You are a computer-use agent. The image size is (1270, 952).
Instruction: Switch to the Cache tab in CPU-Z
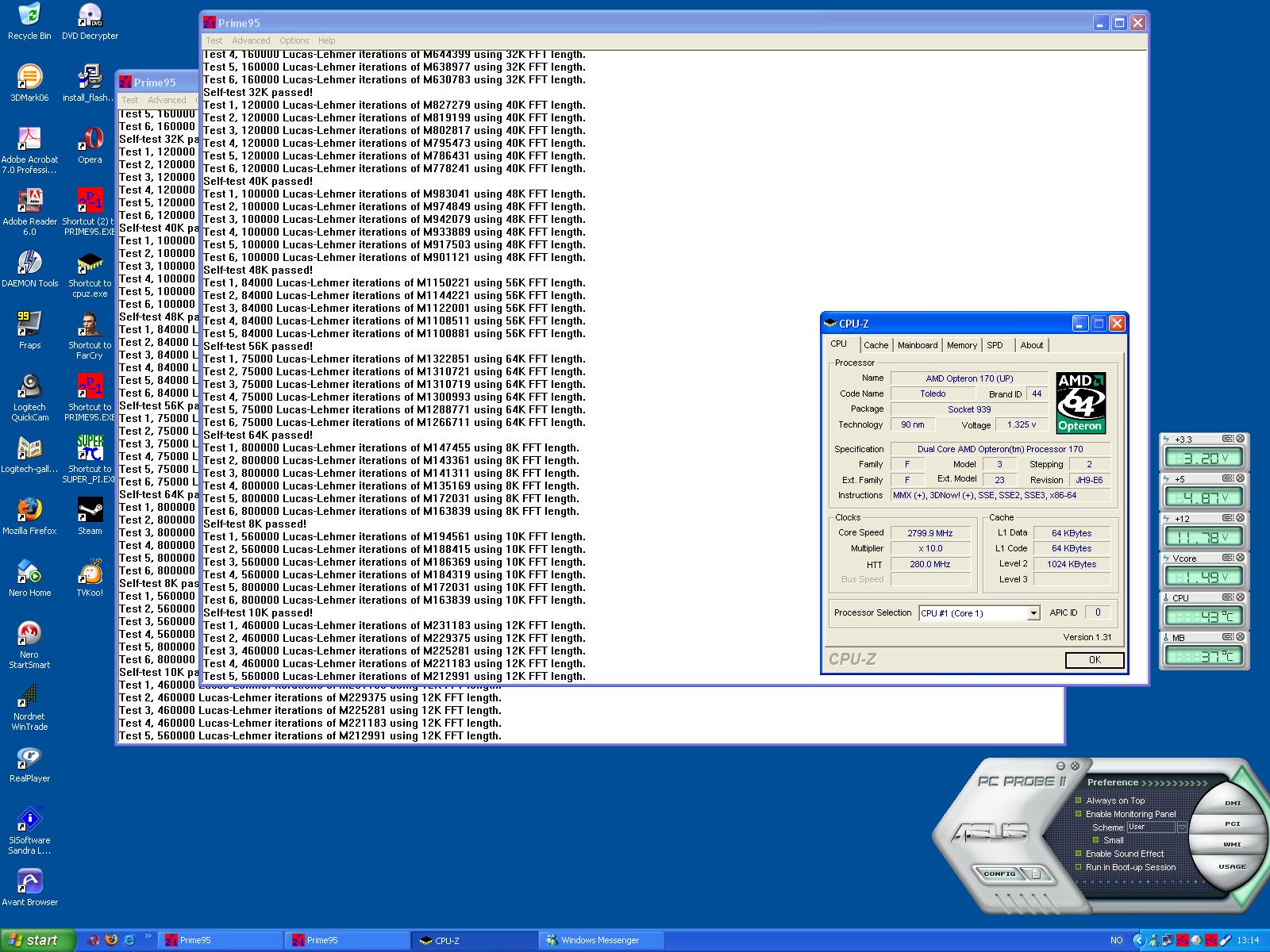[876, 345]
